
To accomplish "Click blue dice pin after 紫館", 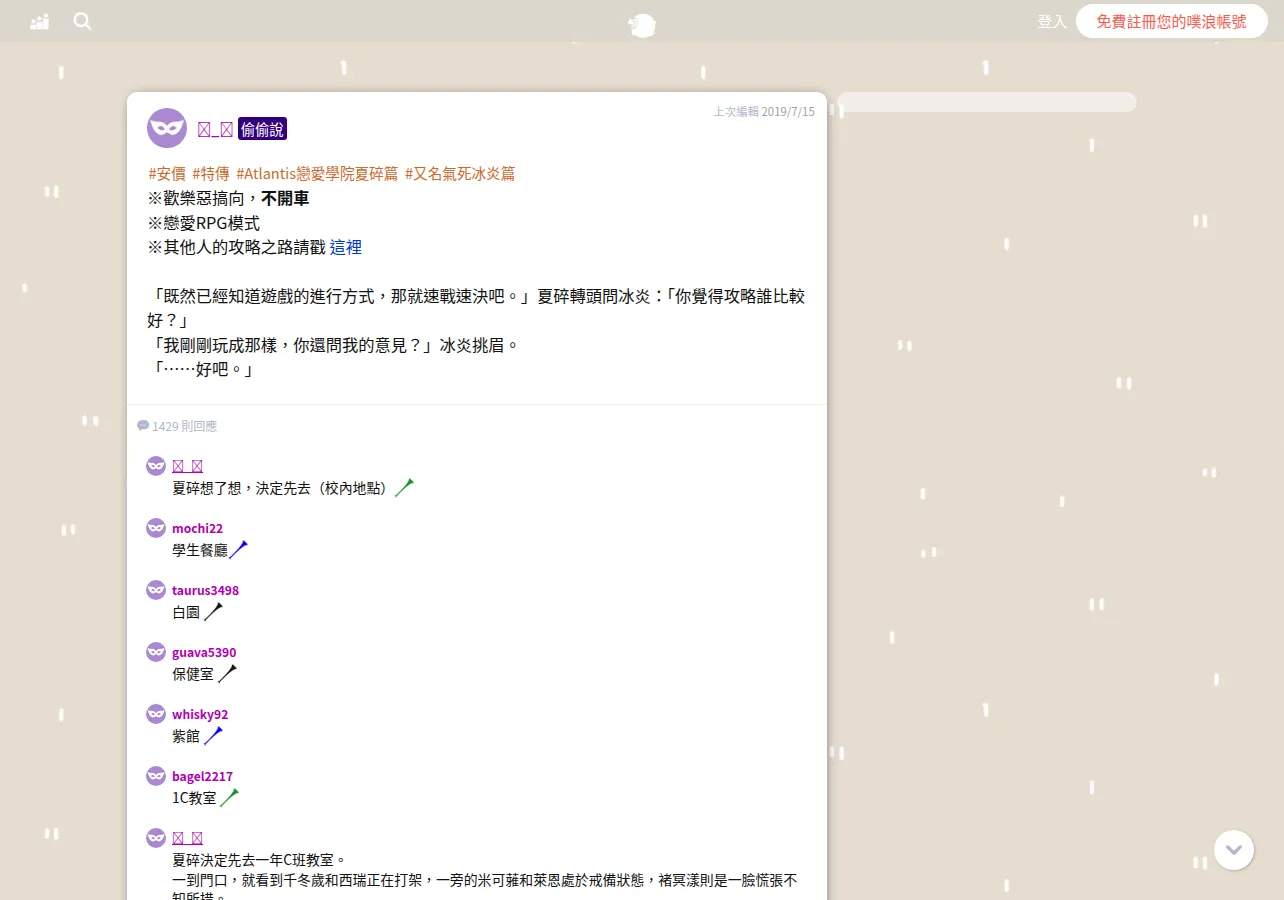I will tap(213, 735).
